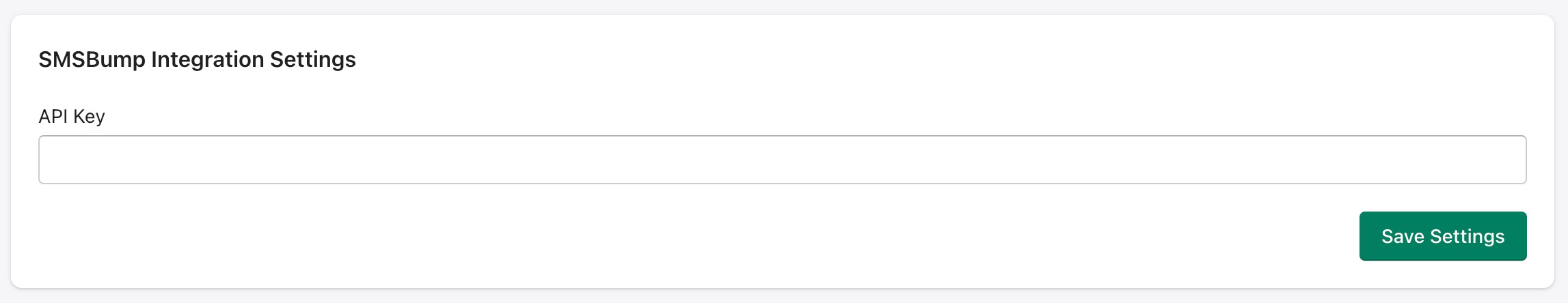The width and height of the screenshot is (1568, 303).
Task: Submit the form using Save Settings
Action: tap(1442, 236)
